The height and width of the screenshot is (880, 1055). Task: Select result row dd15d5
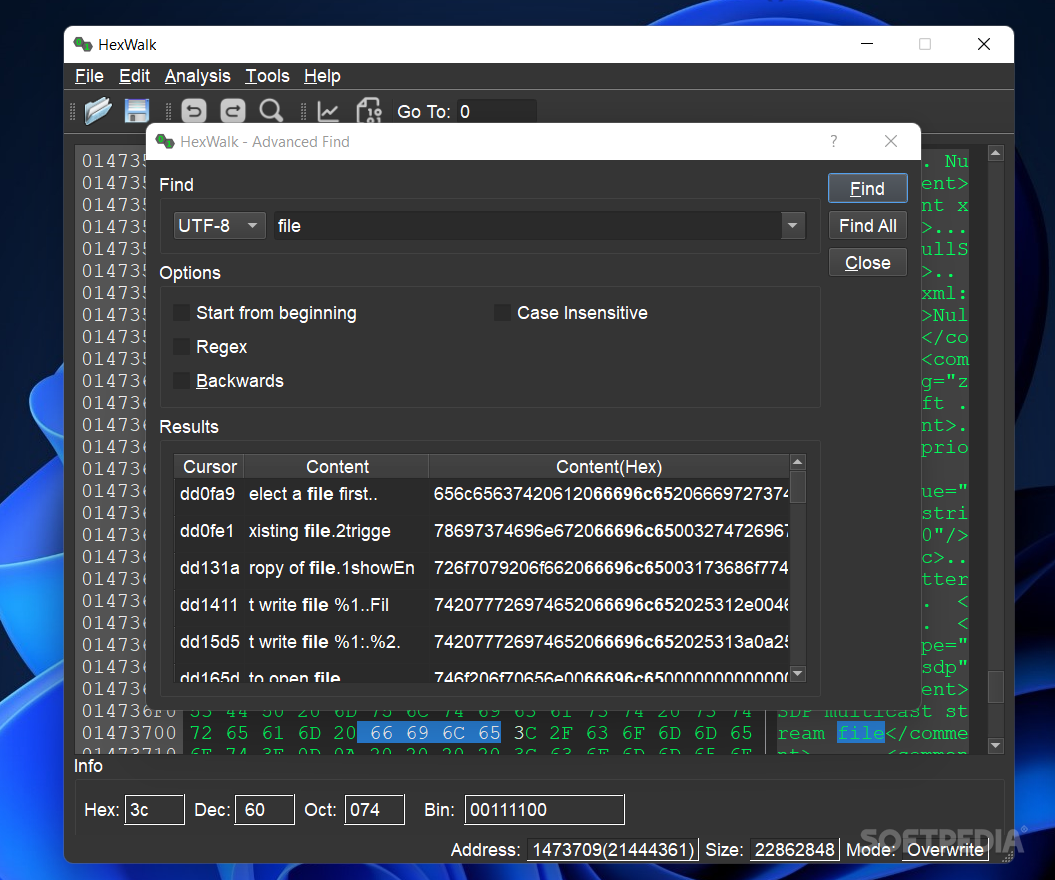tap(482, 642)
